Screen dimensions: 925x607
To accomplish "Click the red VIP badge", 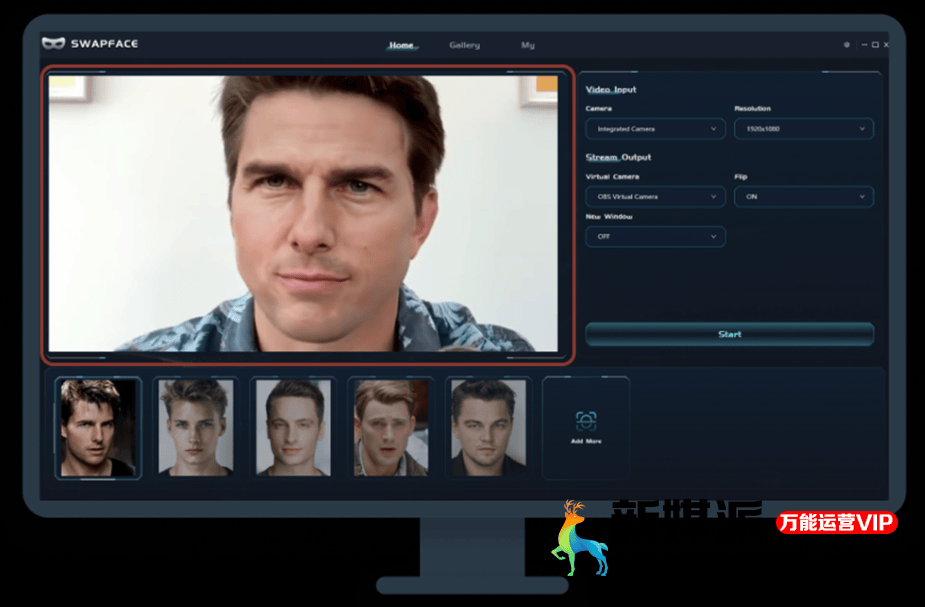I will tap(837, 523).
